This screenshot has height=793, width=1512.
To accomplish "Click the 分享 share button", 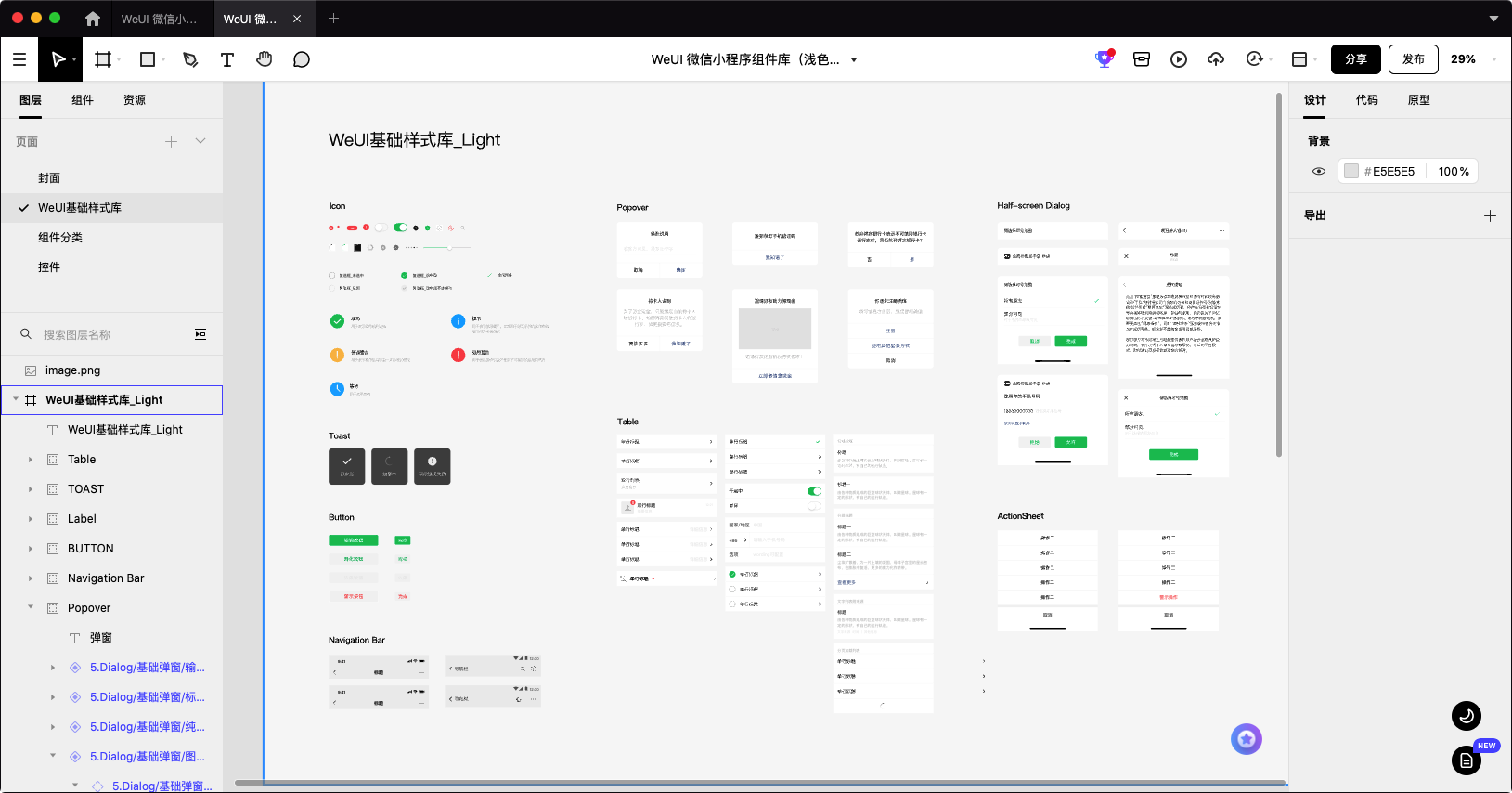I will tap(1356, 59).
